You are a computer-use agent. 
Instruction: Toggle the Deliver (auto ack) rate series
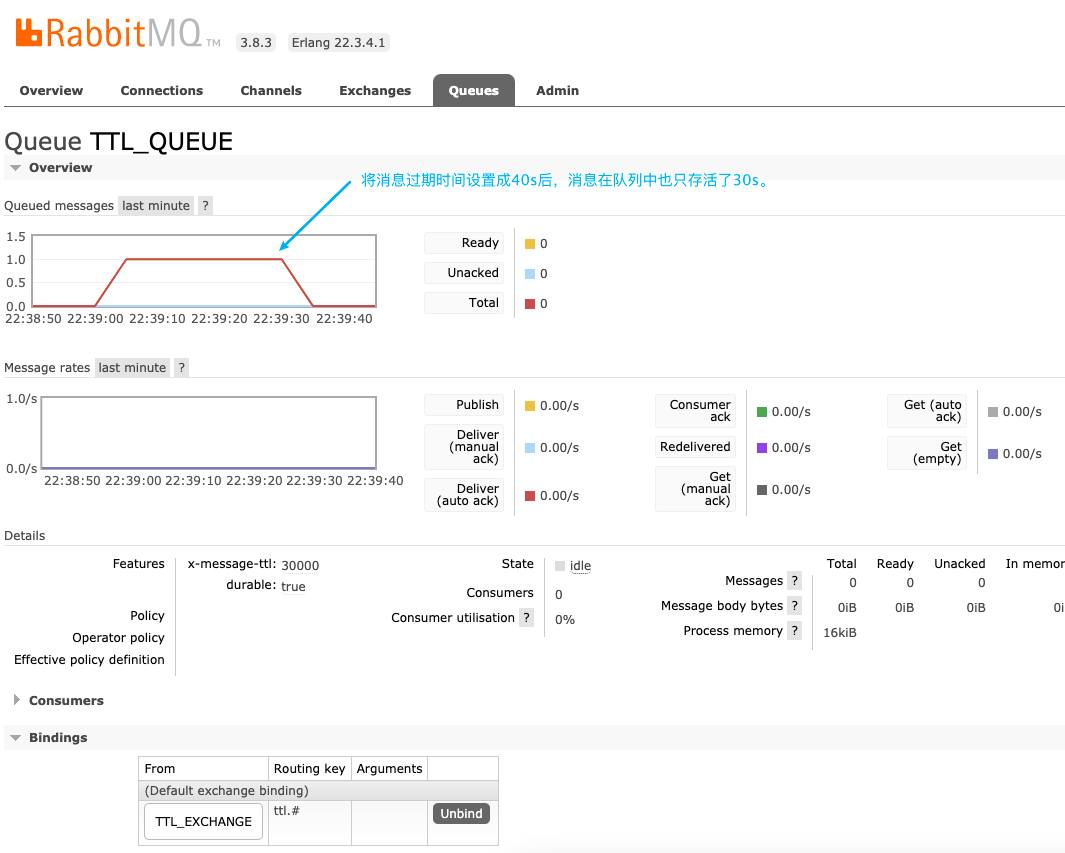[x=465, y=495]
